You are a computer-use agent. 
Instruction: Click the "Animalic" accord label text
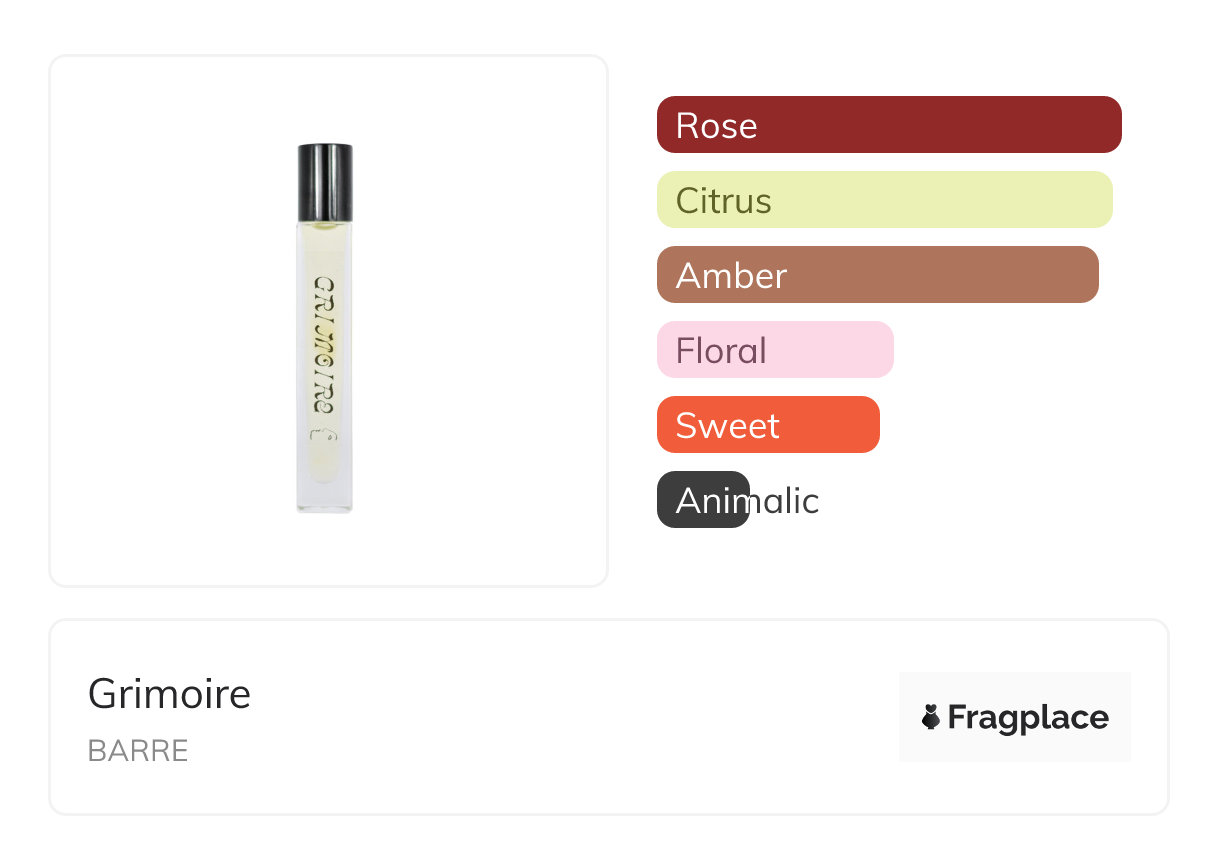tap(747, 500)
